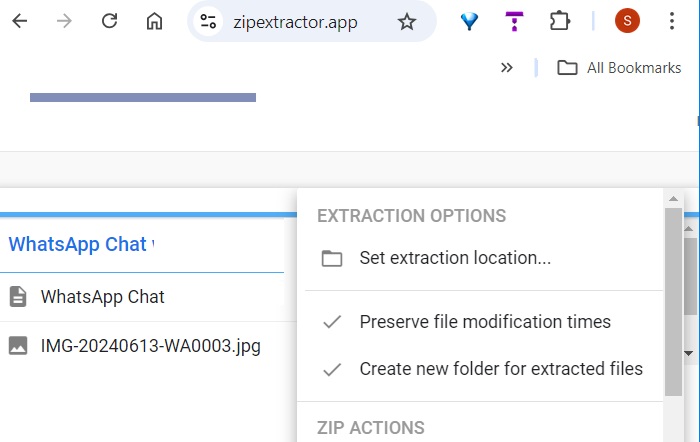
Task: Open the profile S avatar
Action: [627, 21]
